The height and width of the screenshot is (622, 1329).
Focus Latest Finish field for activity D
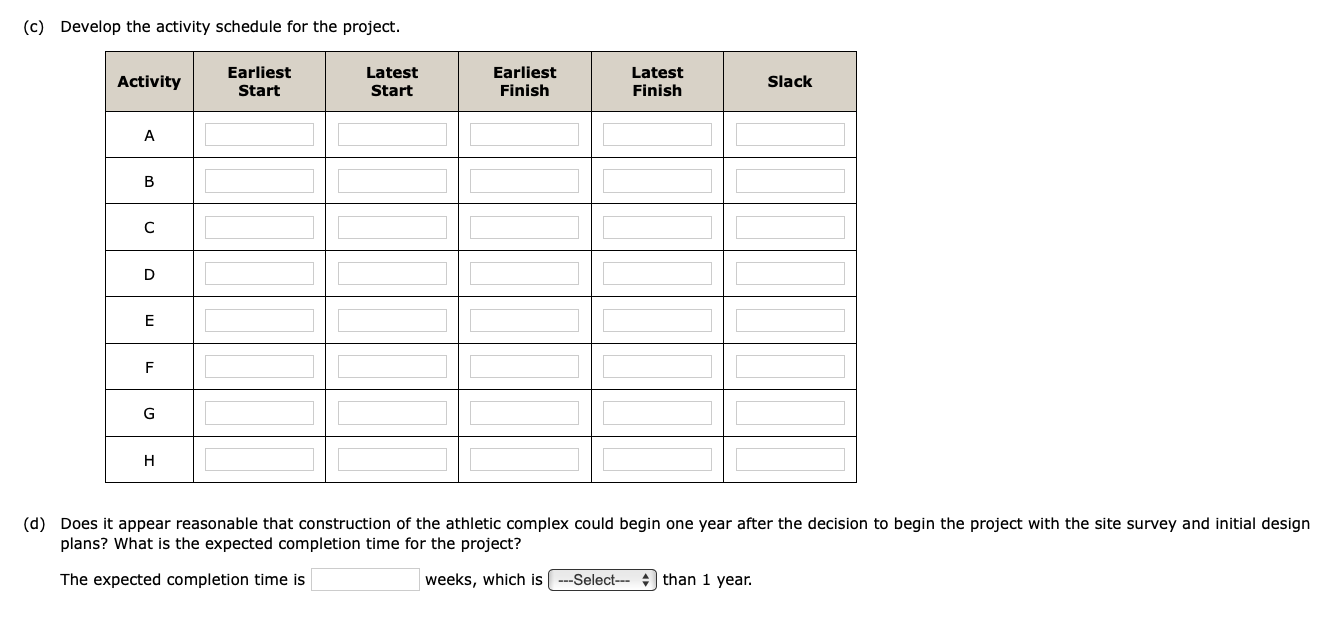coord(657,273)
